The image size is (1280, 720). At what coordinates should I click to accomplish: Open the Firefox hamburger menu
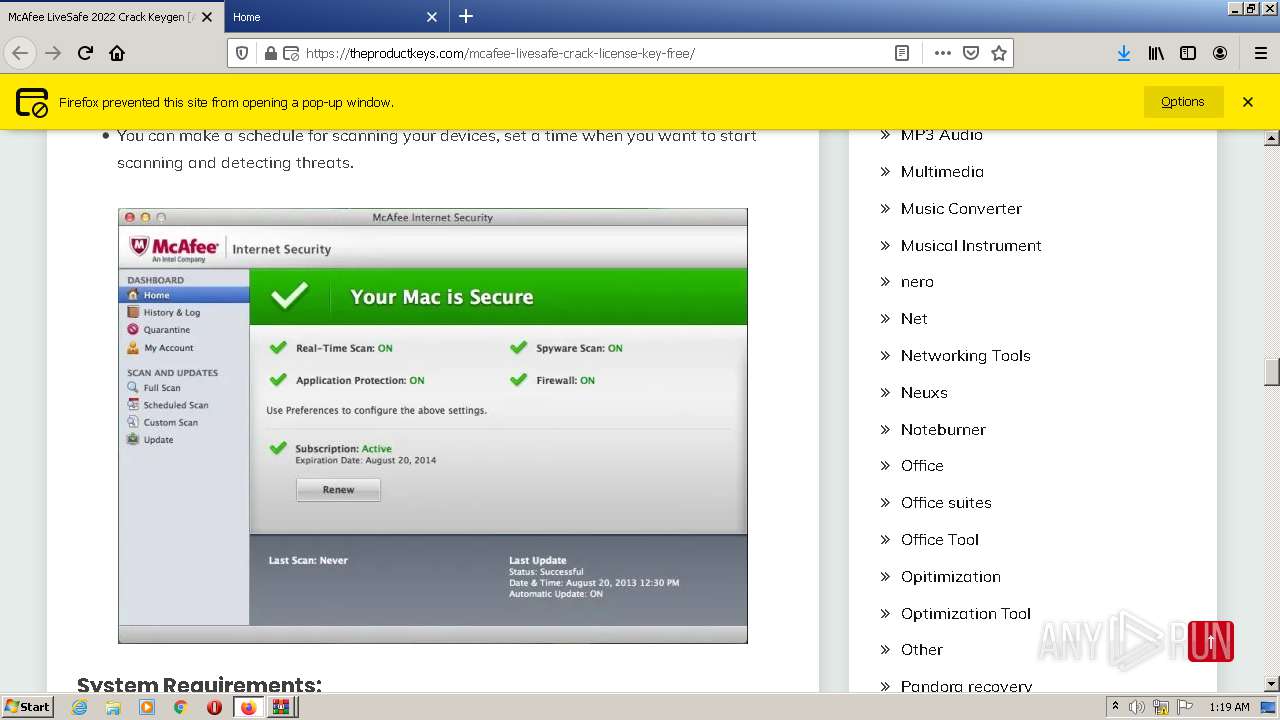click(x=1260, y=53)
